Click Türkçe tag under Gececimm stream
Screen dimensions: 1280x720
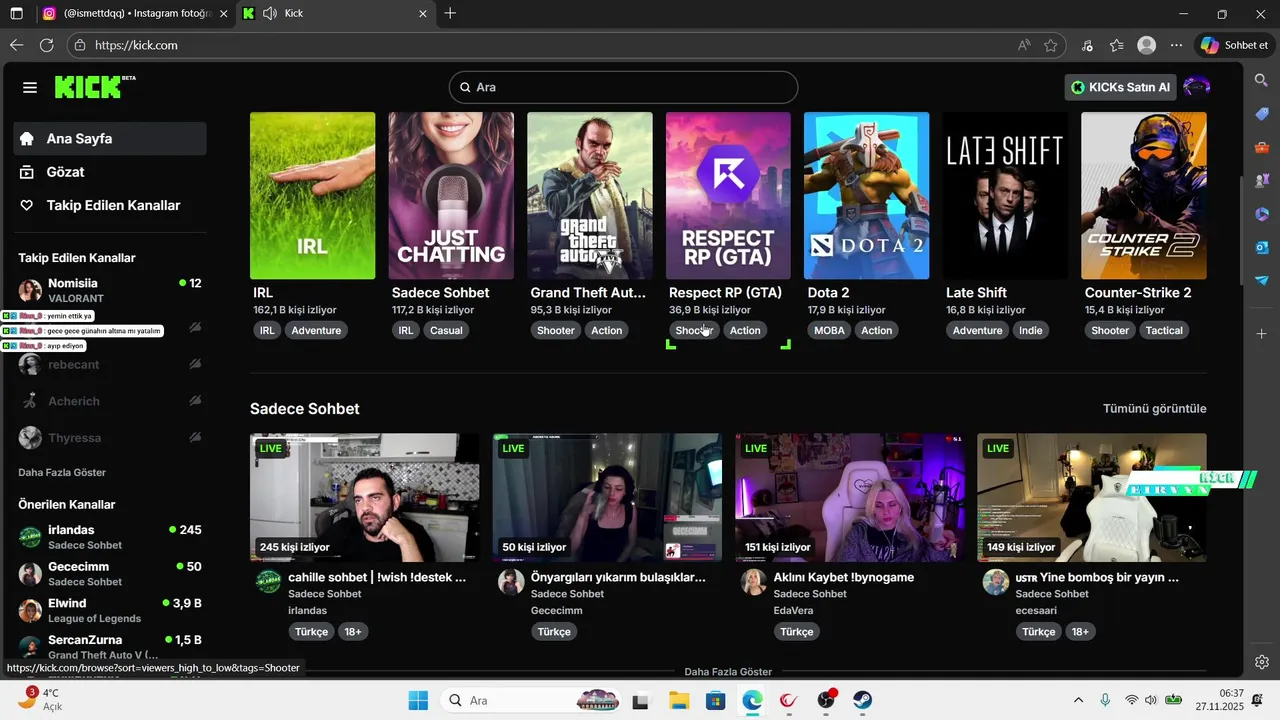pos(554,631)
